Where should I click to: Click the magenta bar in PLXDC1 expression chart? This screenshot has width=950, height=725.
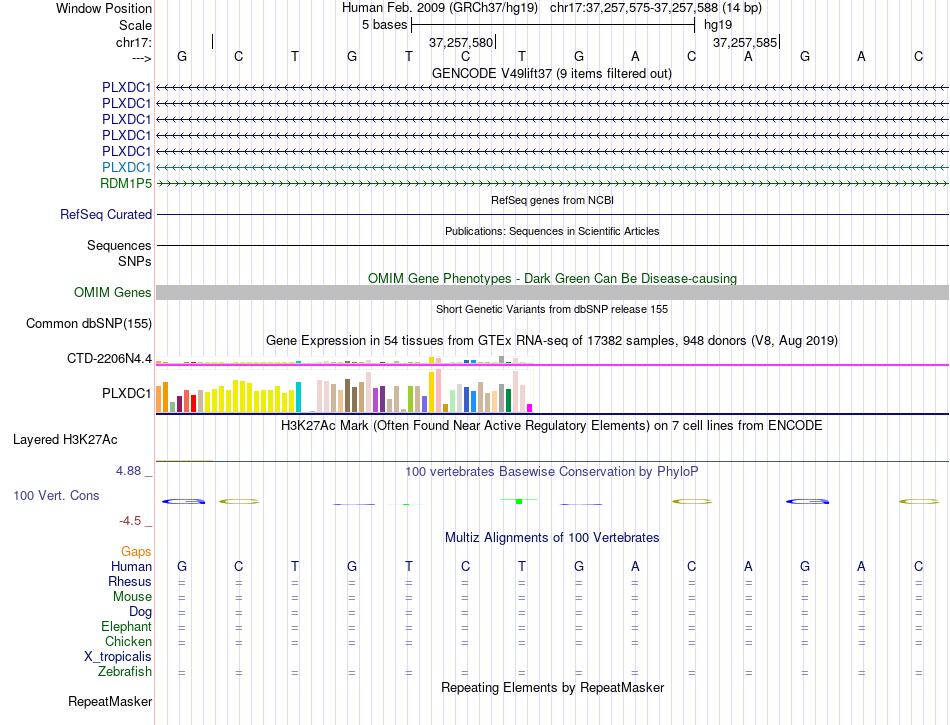coord(530,408)
